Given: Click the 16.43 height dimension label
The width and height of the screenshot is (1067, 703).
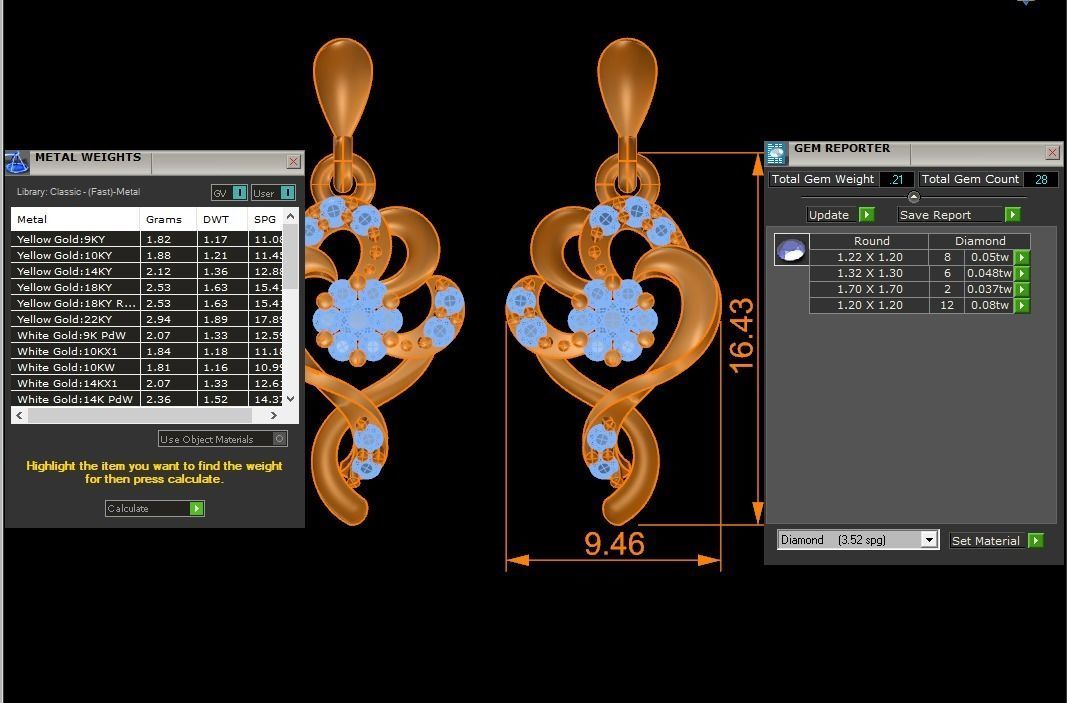Looking at the screenshot, I should (x=742, y=335).
